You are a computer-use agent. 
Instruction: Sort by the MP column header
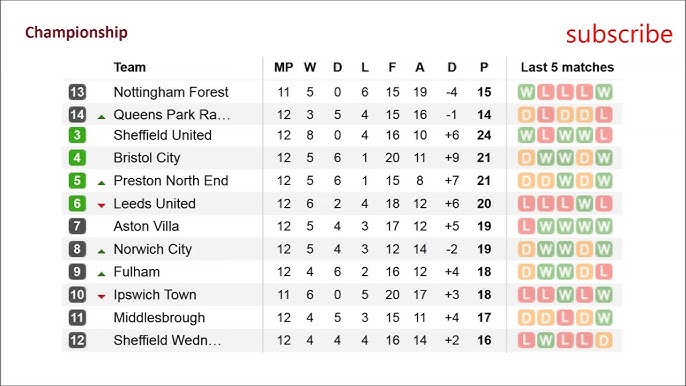pos(284,67)
